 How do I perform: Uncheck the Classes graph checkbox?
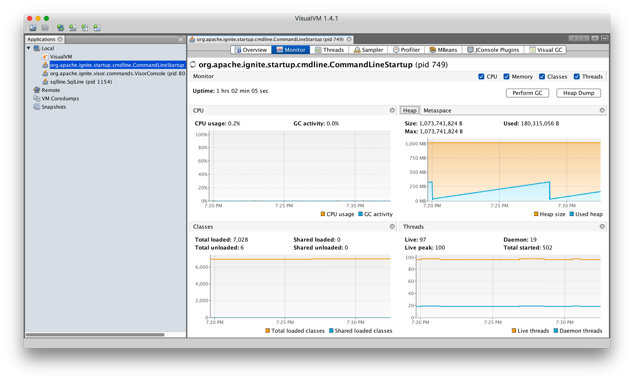[542, 76]
